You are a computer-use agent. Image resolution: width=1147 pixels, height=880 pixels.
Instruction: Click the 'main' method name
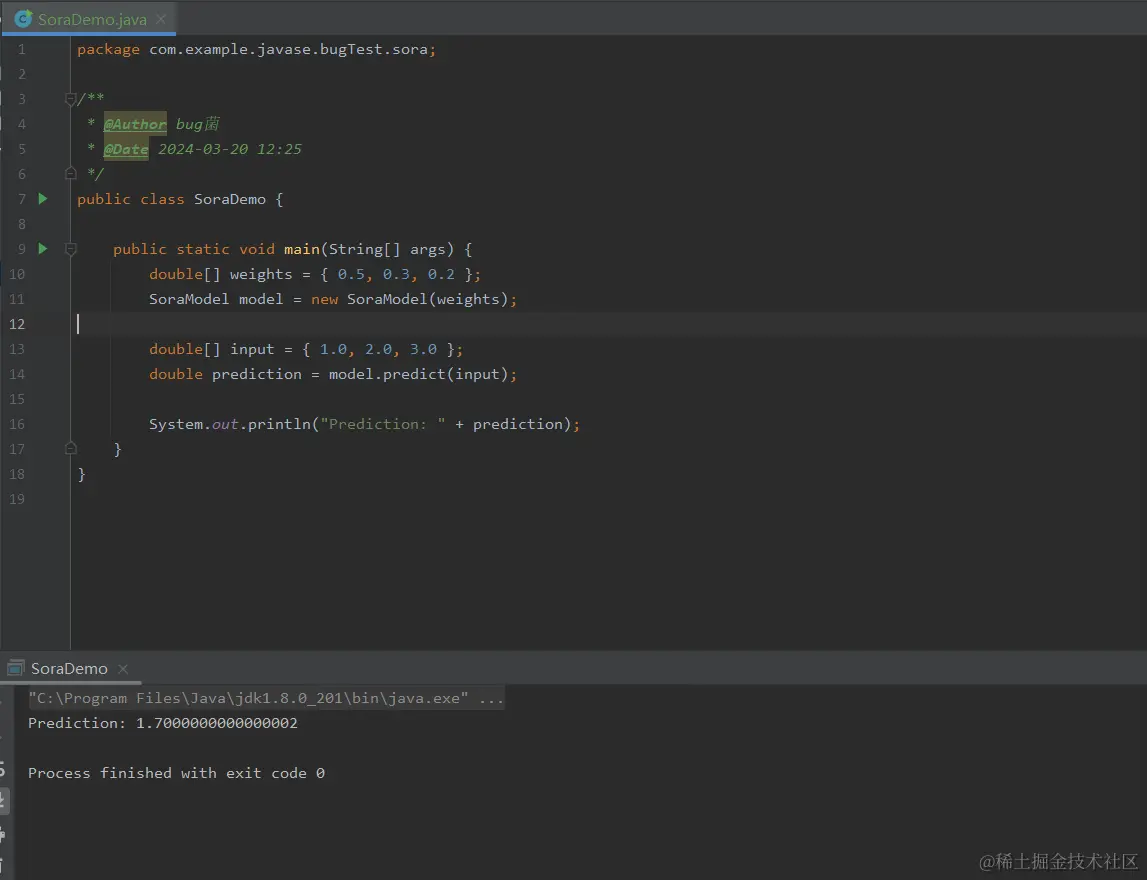(x=301, y=249)
